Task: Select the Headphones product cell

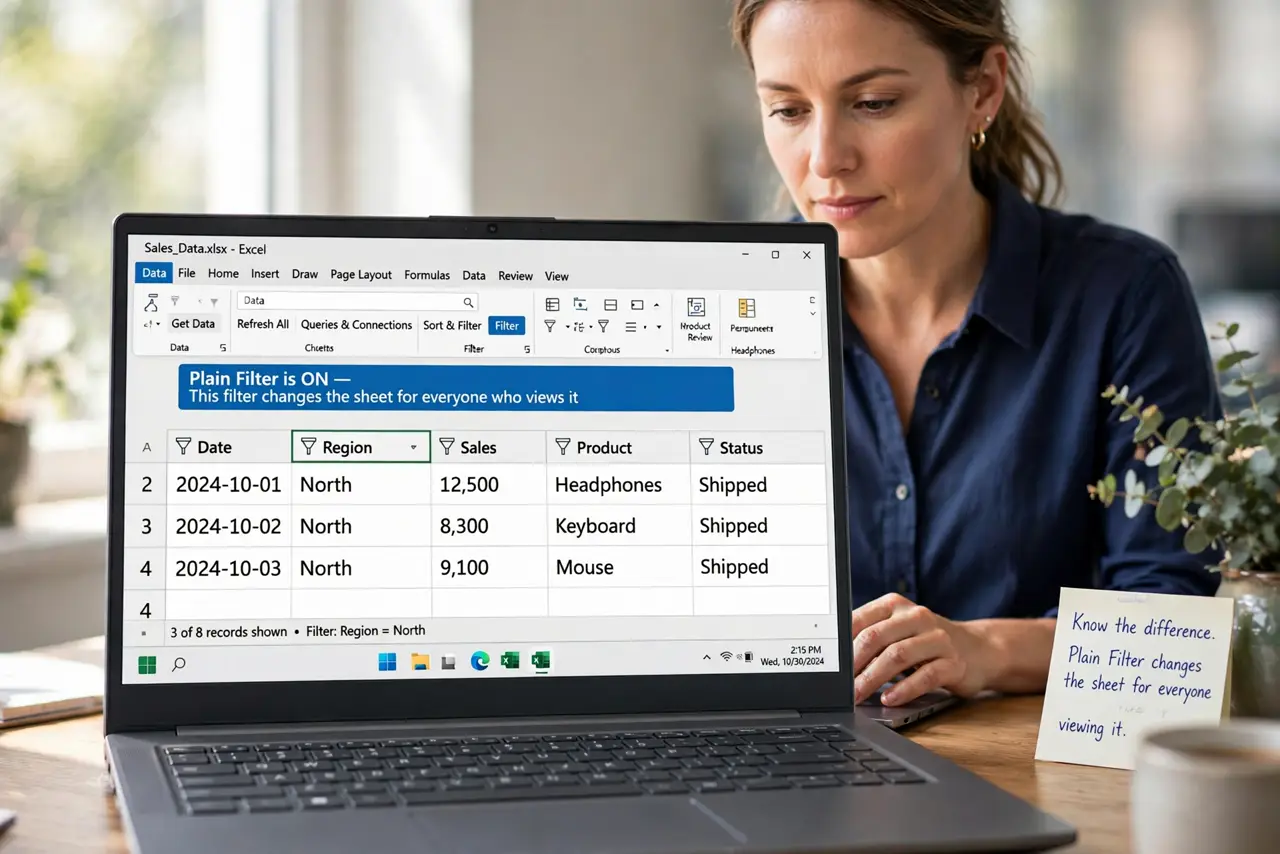Action: coord(619,485)
